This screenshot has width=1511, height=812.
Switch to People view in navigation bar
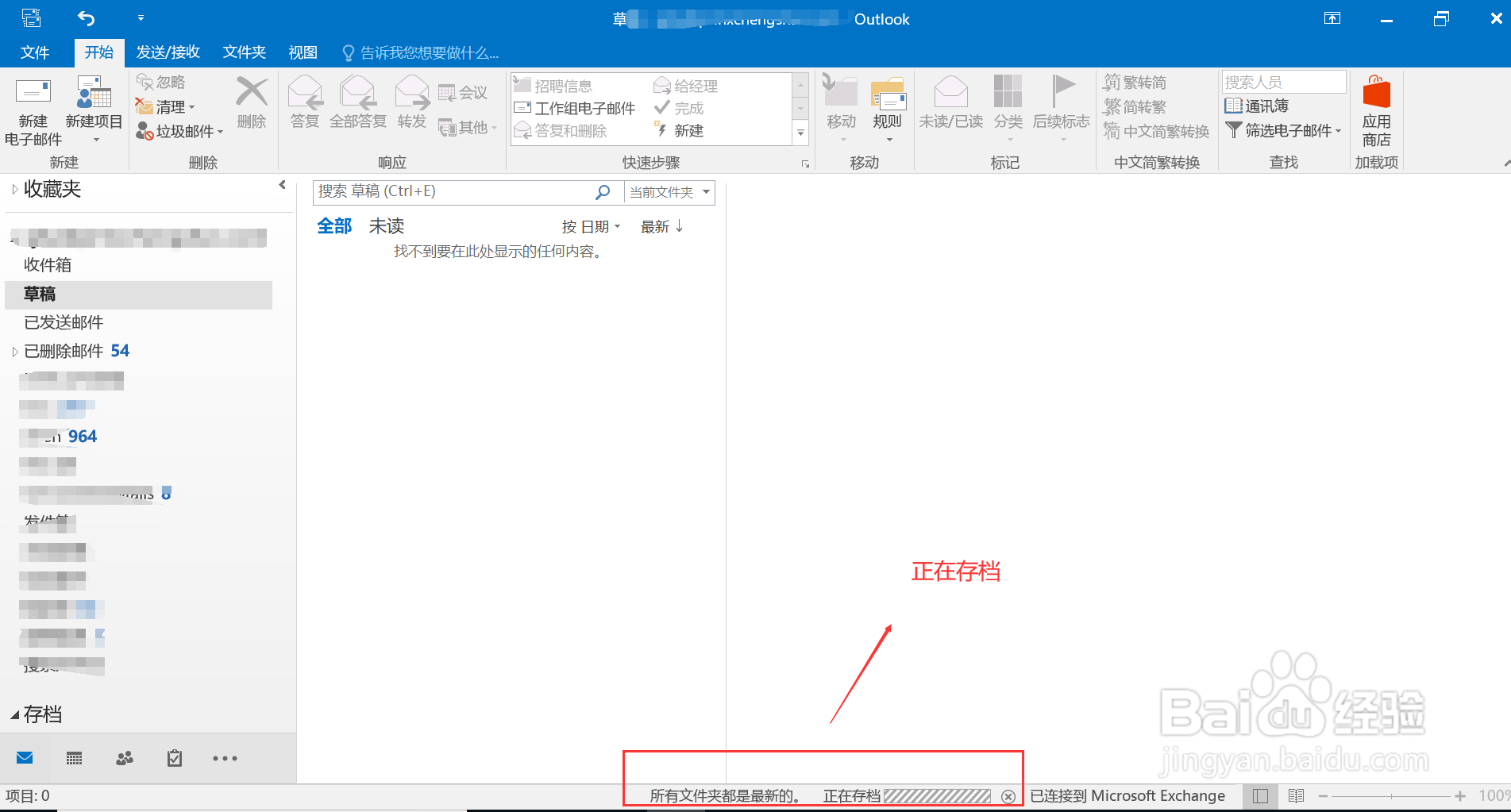125,758
